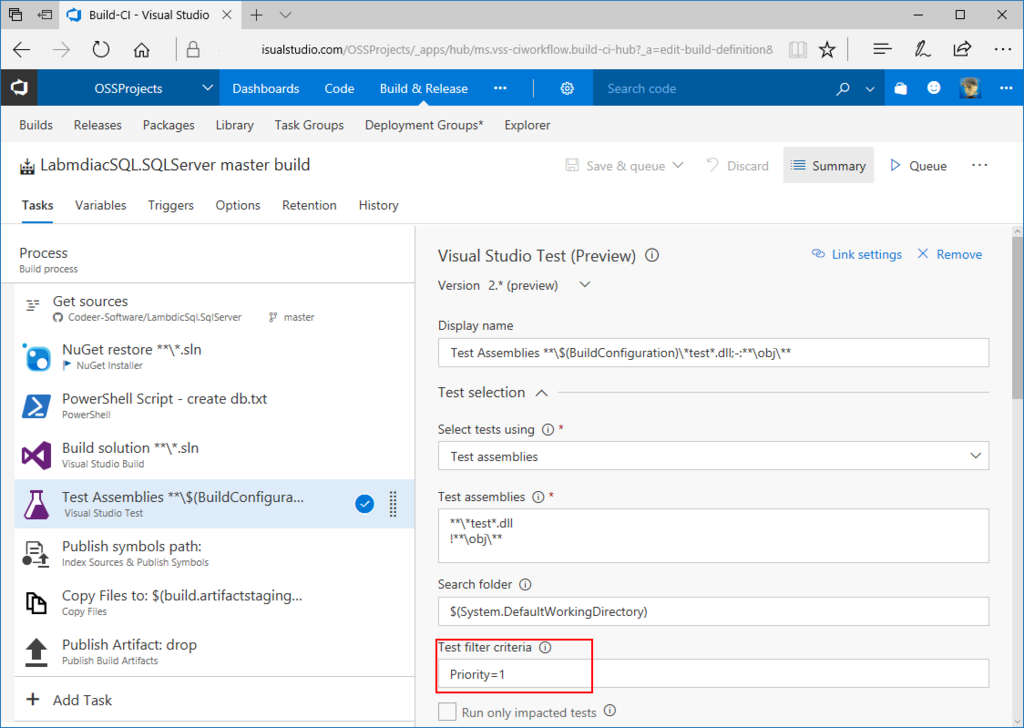Switch to the History tab
1024x728 pixels.
pyautogui.click(x=378, y=205)
